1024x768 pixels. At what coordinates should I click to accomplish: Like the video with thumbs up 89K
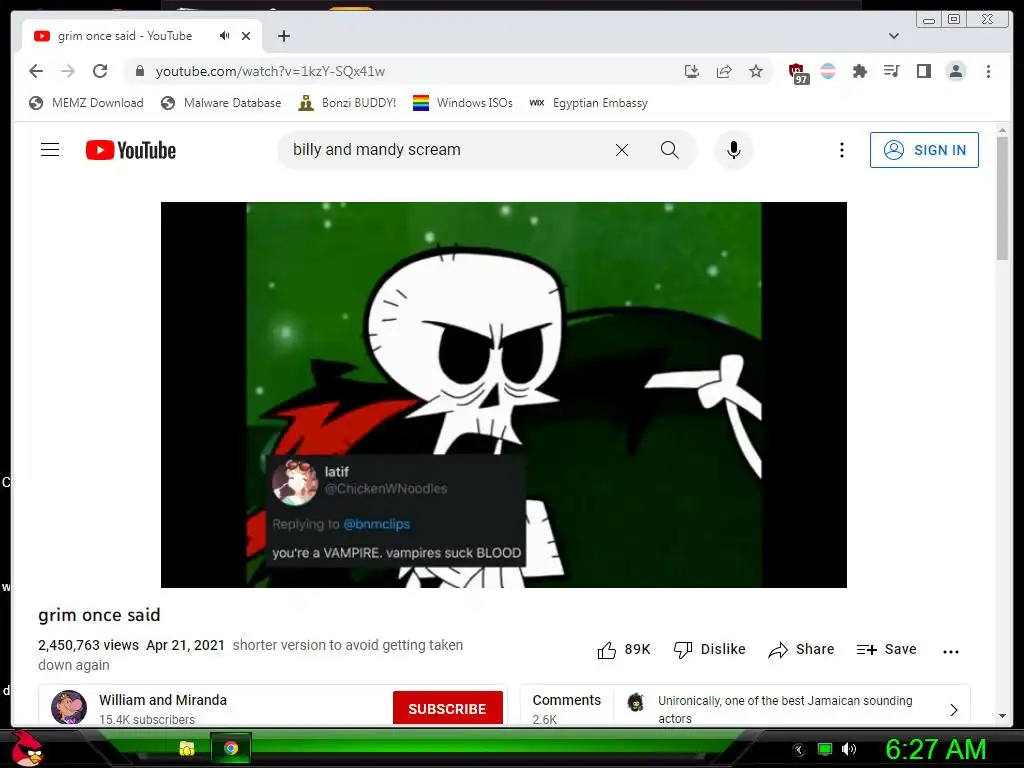coord(624,650)
